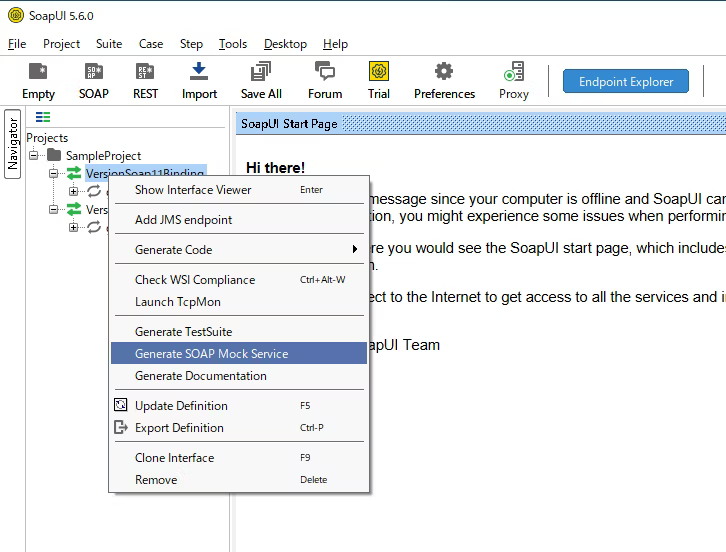The height and width of the screenshot is (552, 726).
Task: Click the Endpoint Explorer button
Action: point(626,82)
